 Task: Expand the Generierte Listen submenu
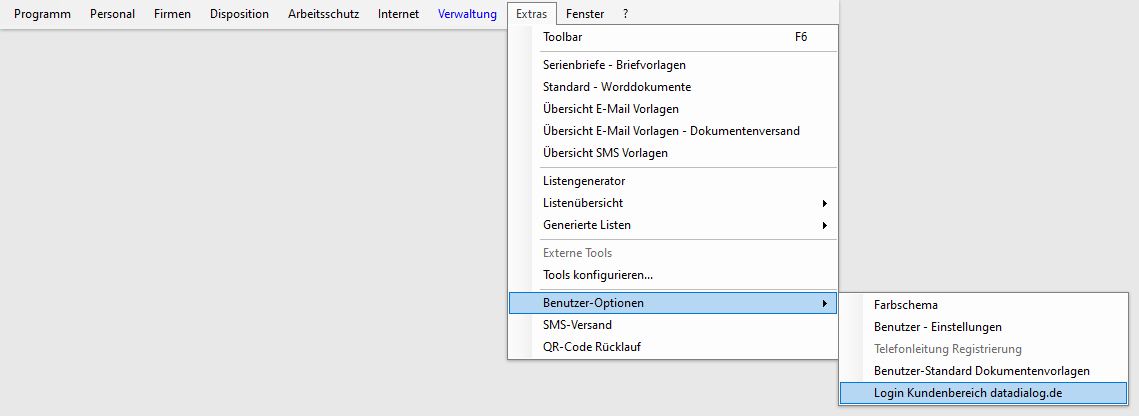(x=587, y=225)
